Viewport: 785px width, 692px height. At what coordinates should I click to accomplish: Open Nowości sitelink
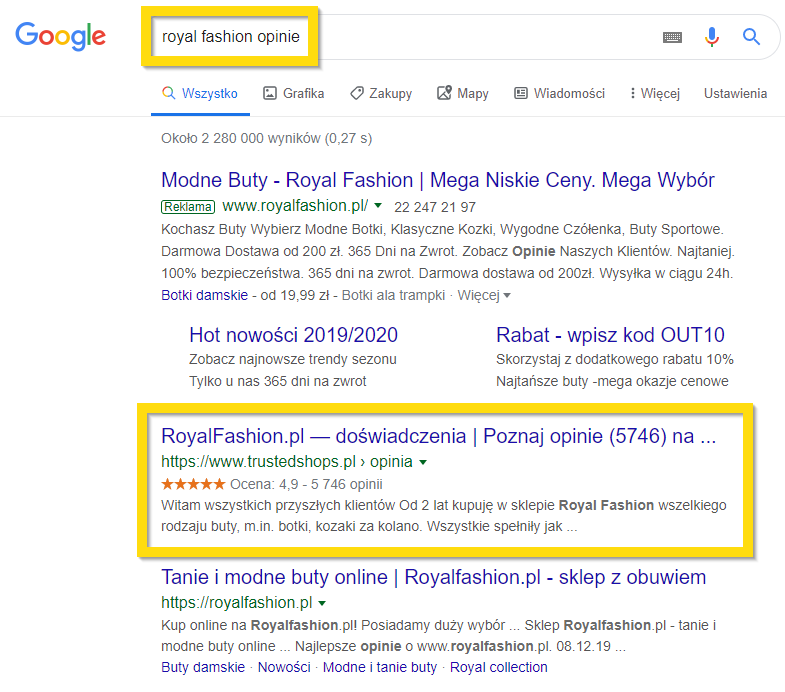click(x=284, y=667)
